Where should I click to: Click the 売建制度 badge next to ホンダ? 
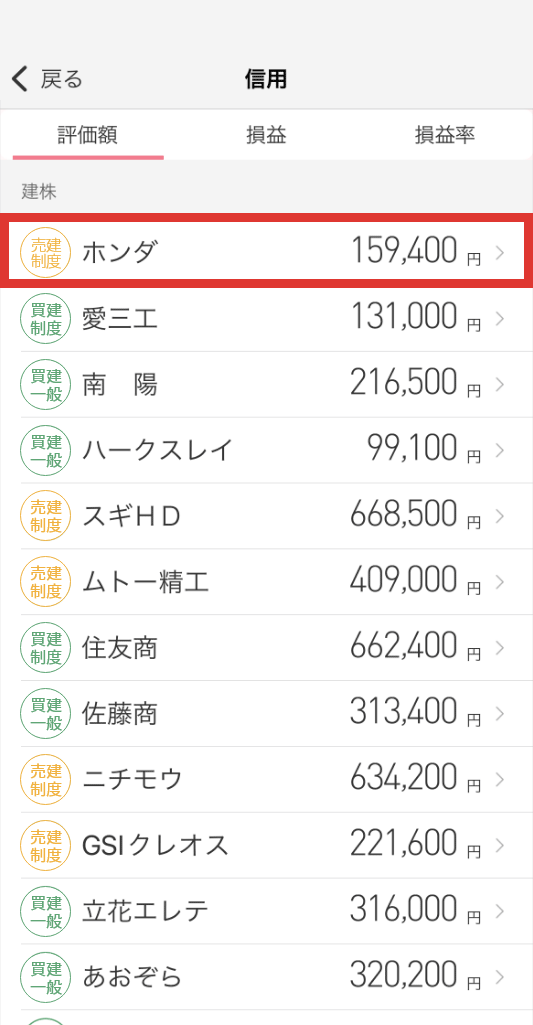click(46, 252)
